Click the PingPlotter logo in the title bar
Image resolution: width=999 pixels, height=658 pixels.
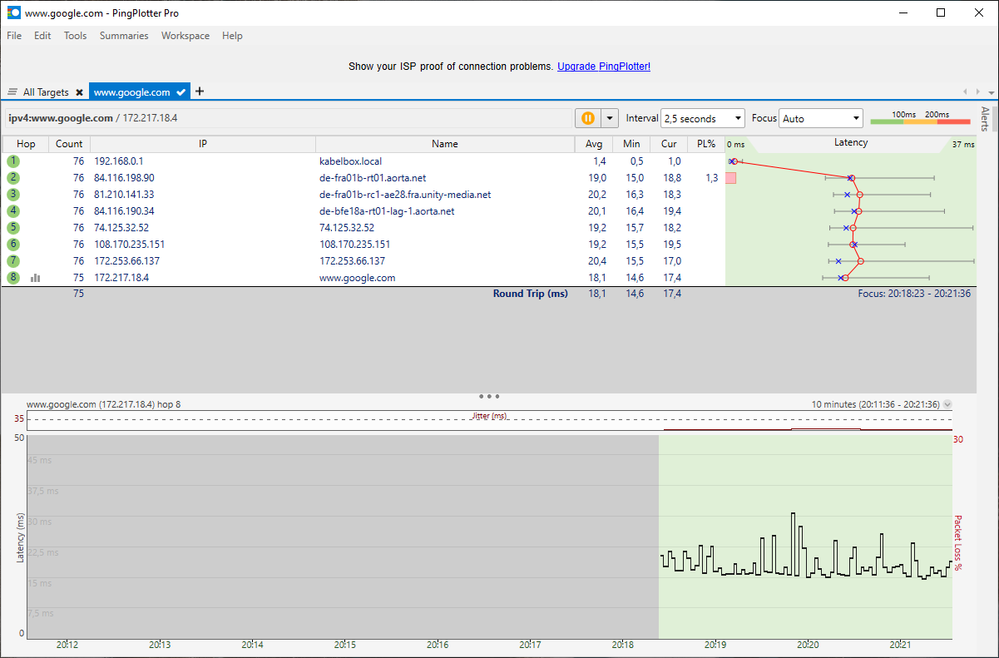click(x=12, y=12)
